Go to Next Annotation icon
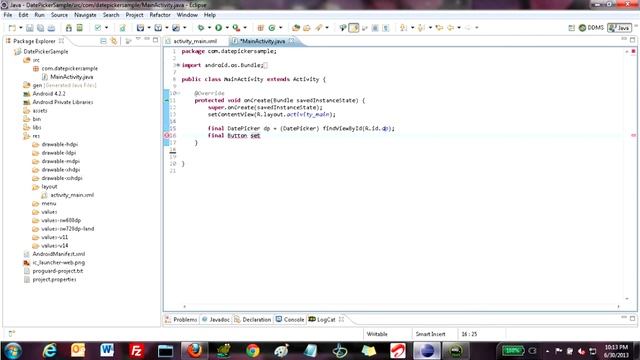Screen dimensions: 640x360 click(403, 28)
